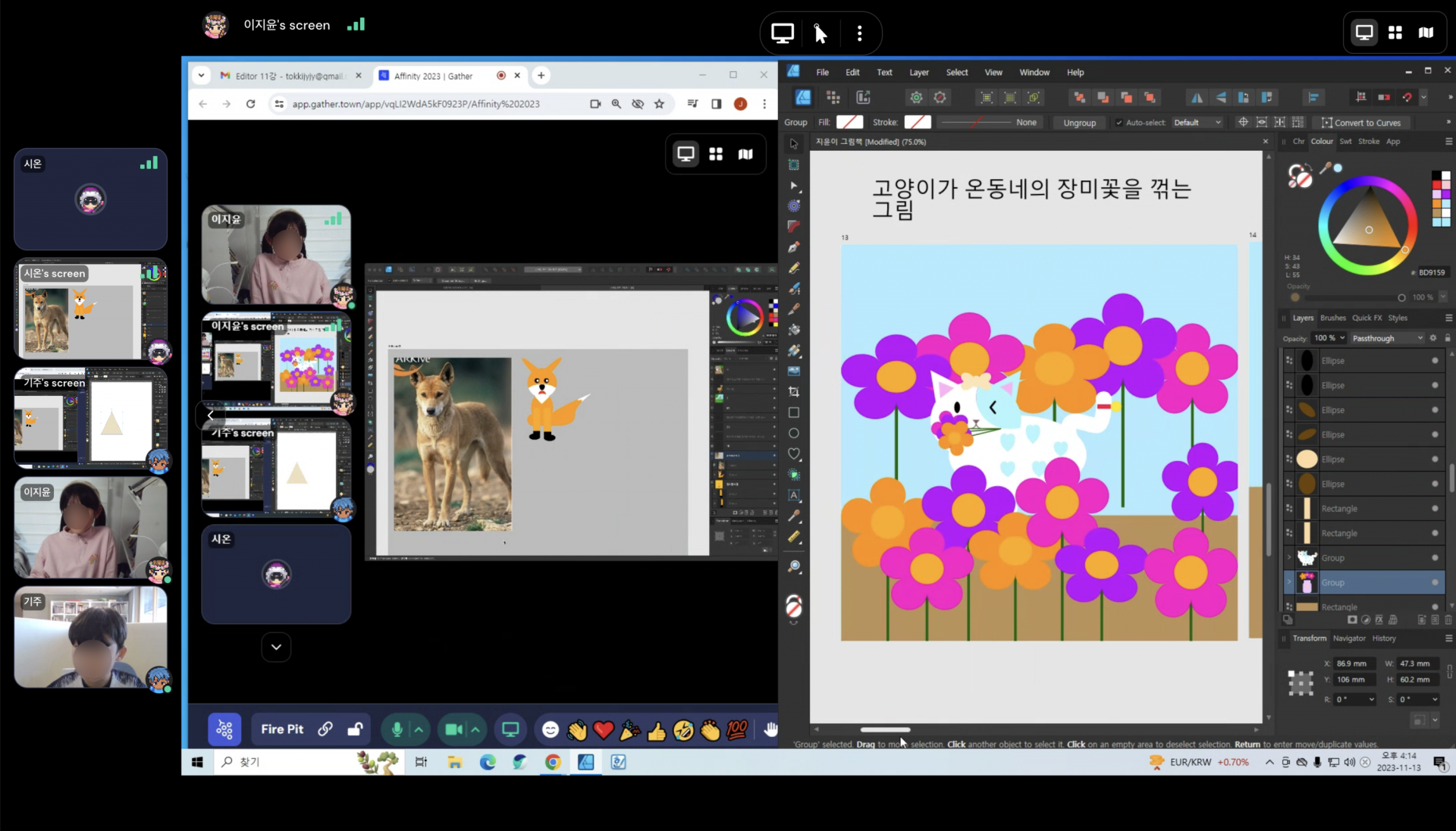Switch to Export Persona icon
This screenshot has height=831, width=1456.
pyautogui.click(x=863, y=97)
